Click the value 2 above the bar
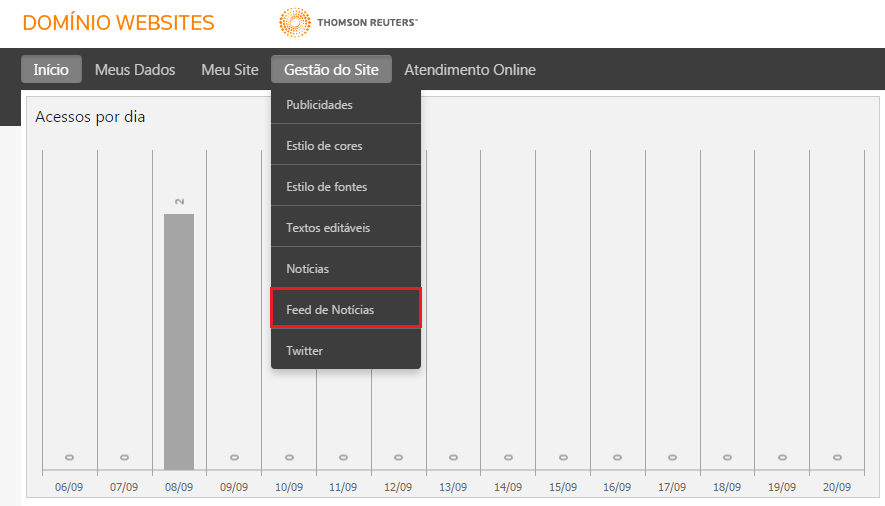The height and width of the screenshot is (506, 885). tap(179, 201)
